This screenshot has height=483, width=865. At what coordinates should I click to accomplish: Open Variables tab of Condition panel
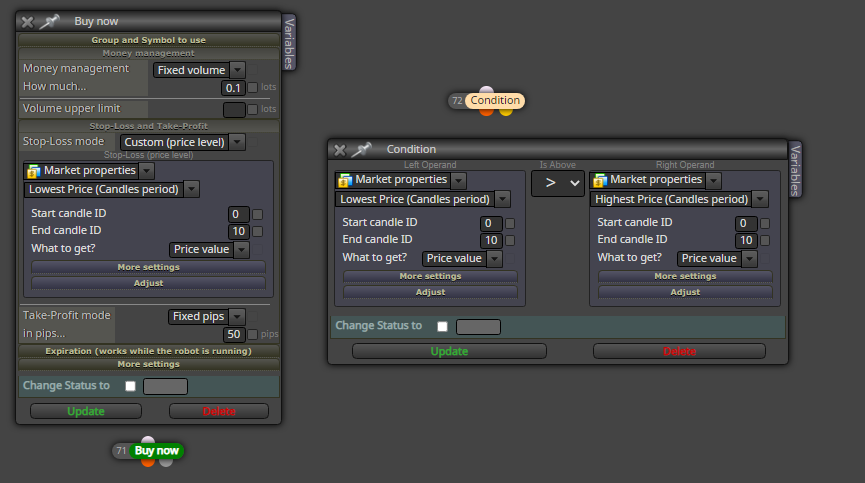pyautogui.click(x=794, y=169)
